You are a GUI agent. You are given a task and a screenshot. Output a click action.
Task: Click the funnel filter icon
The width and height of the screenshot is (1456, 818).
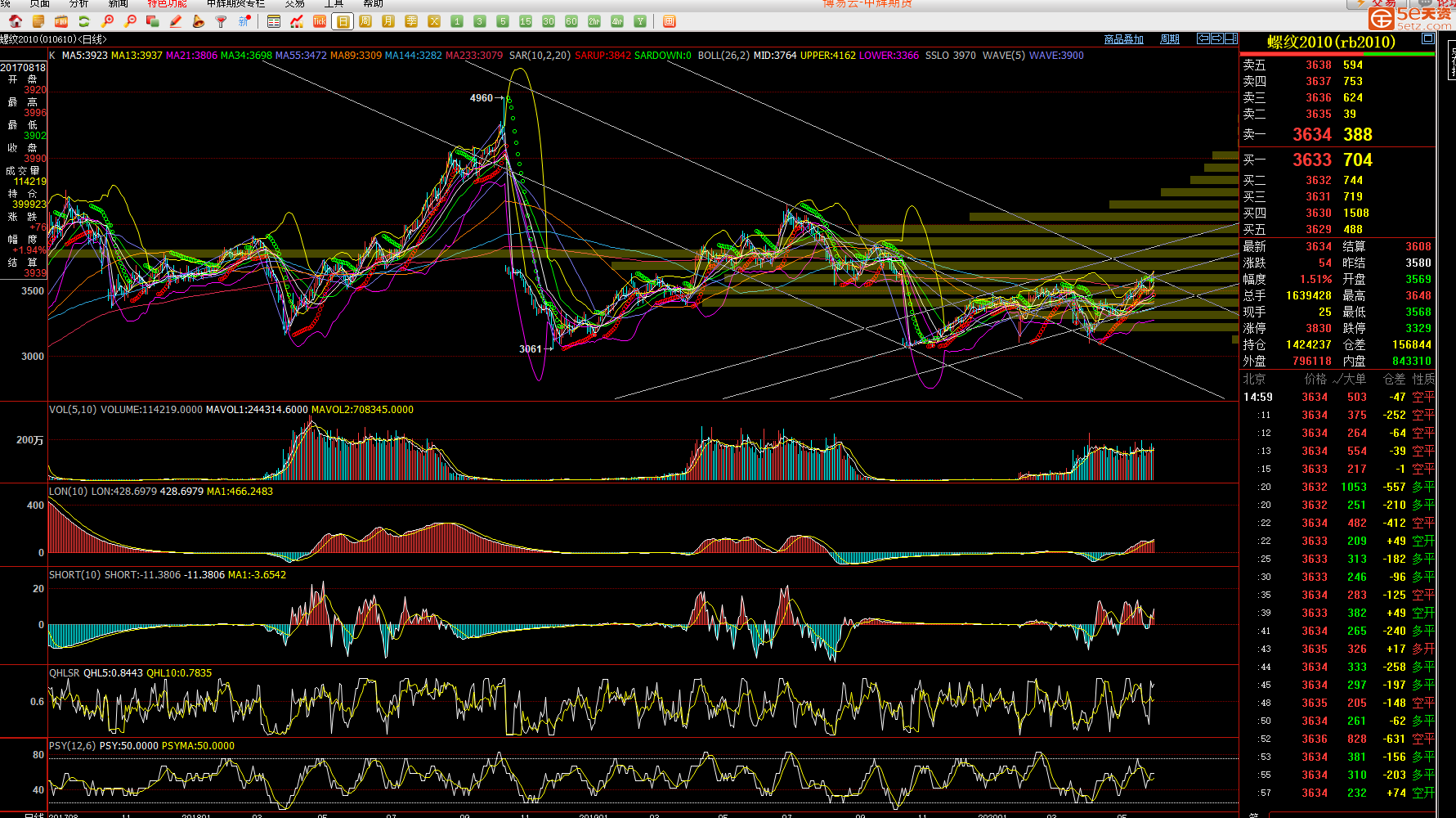click(221, 22)
